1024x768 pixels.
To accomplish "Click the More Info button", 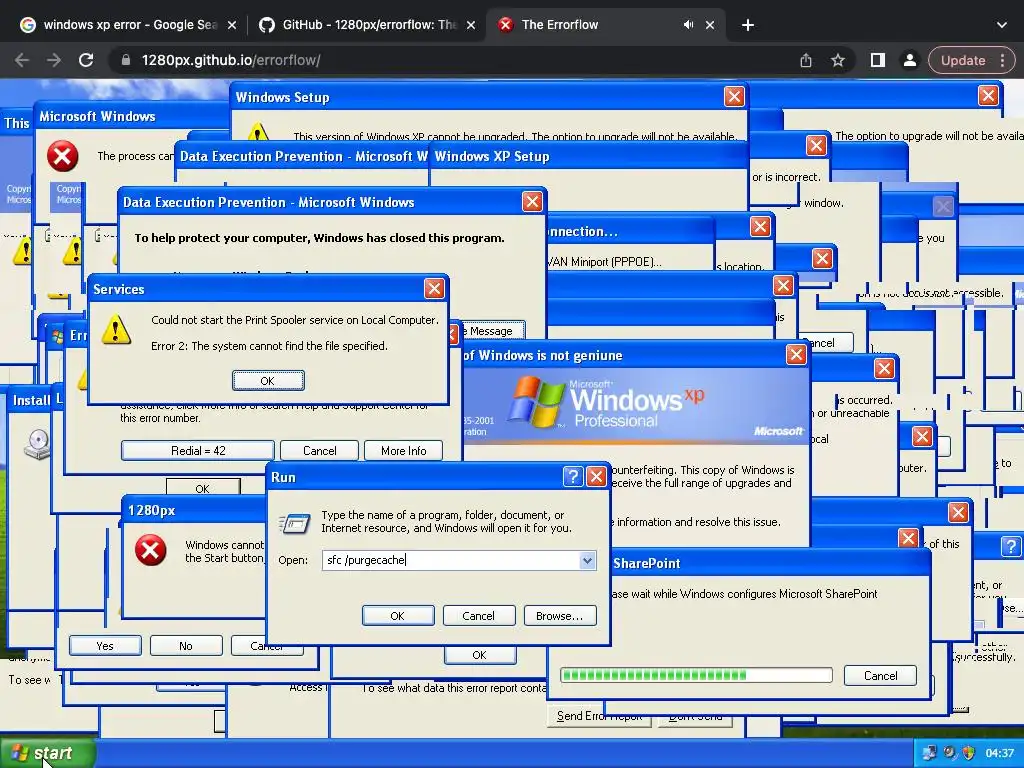I will [x=404, y=451].
